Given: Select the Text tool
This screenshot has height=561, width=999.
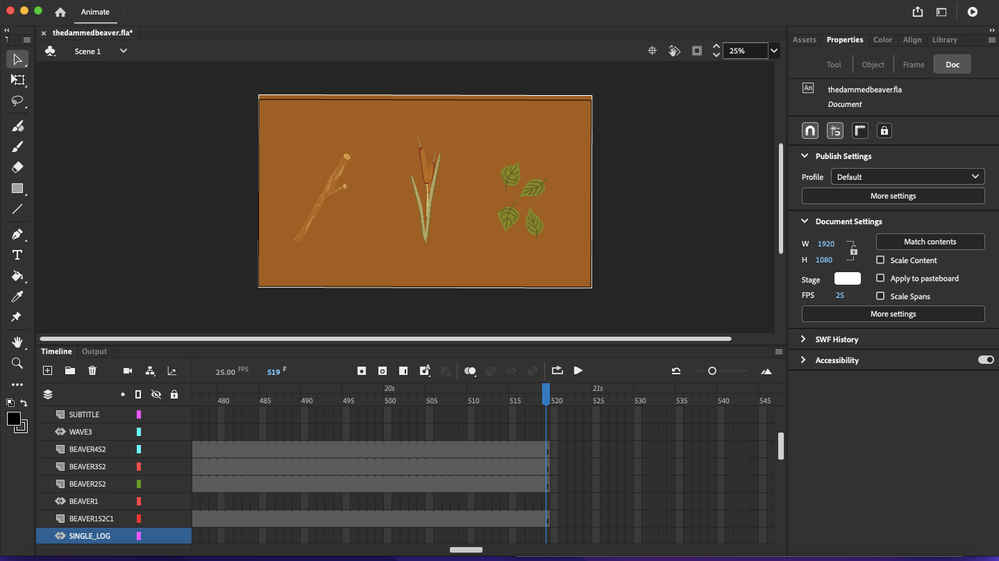Looking at the screenshot, I should pos(17,255).
